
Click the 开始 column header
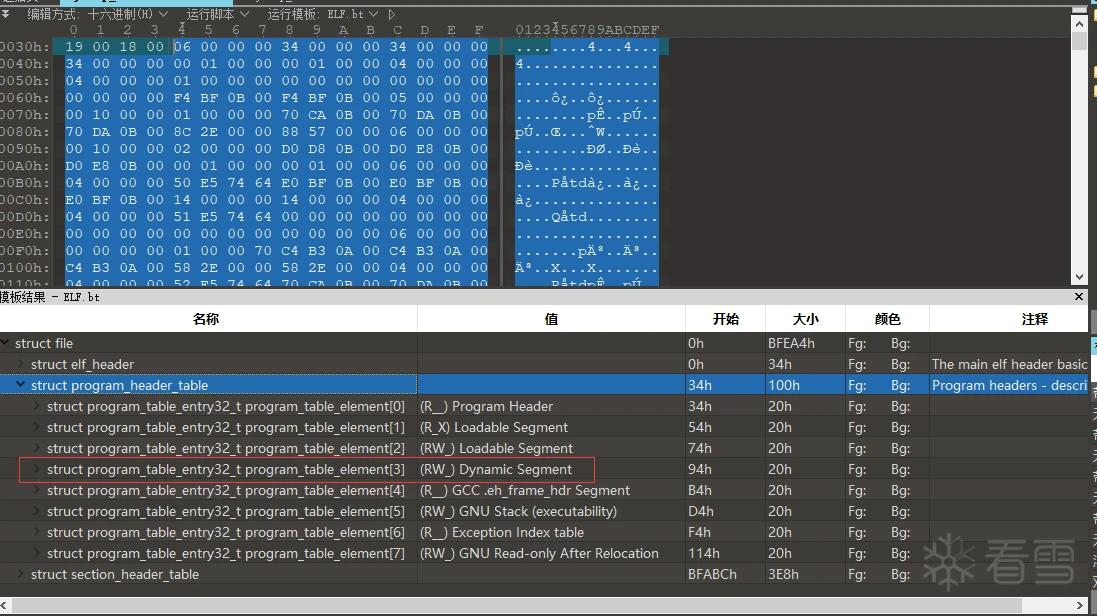(726, 319)
